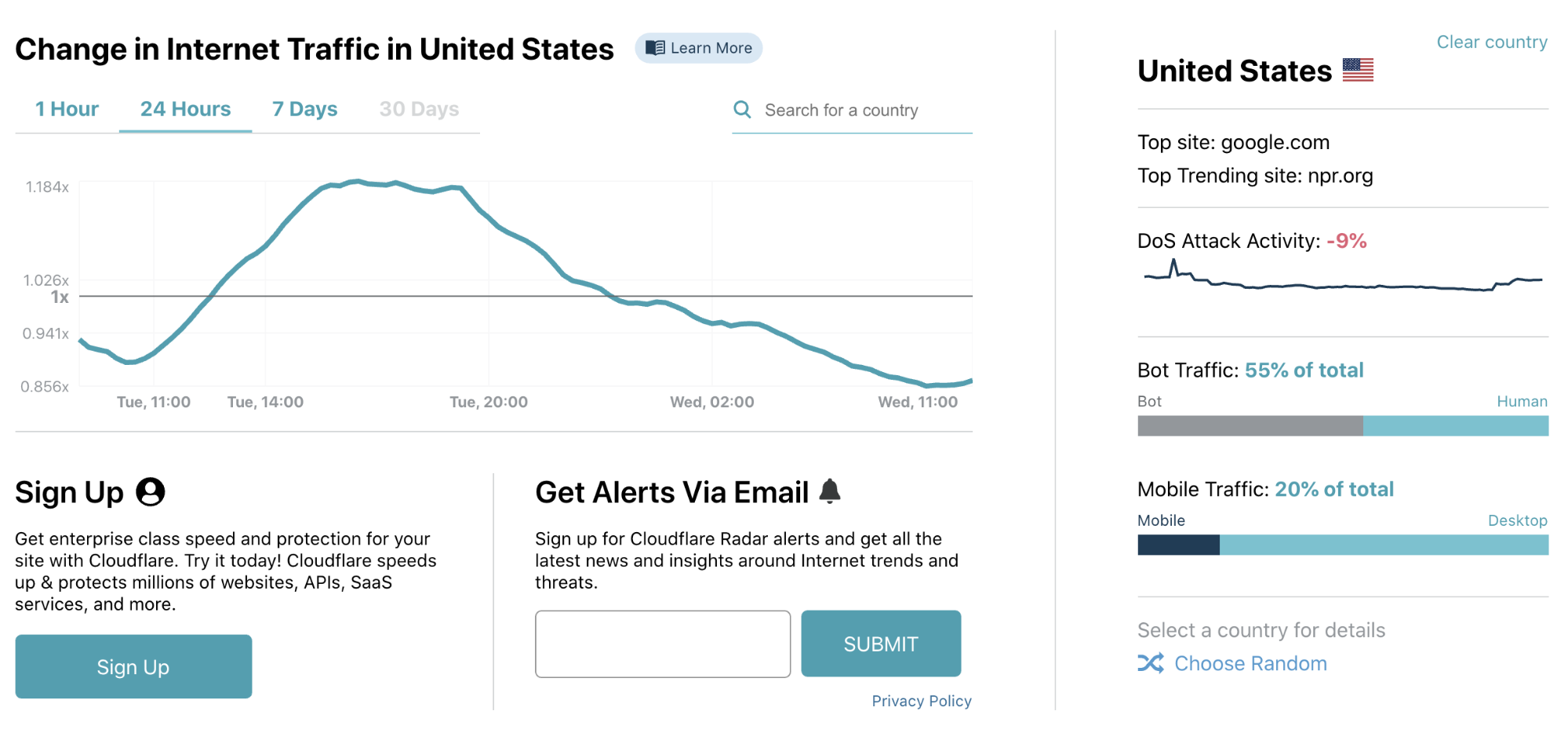Click the alerts bell icon

[x=830, y=491]
